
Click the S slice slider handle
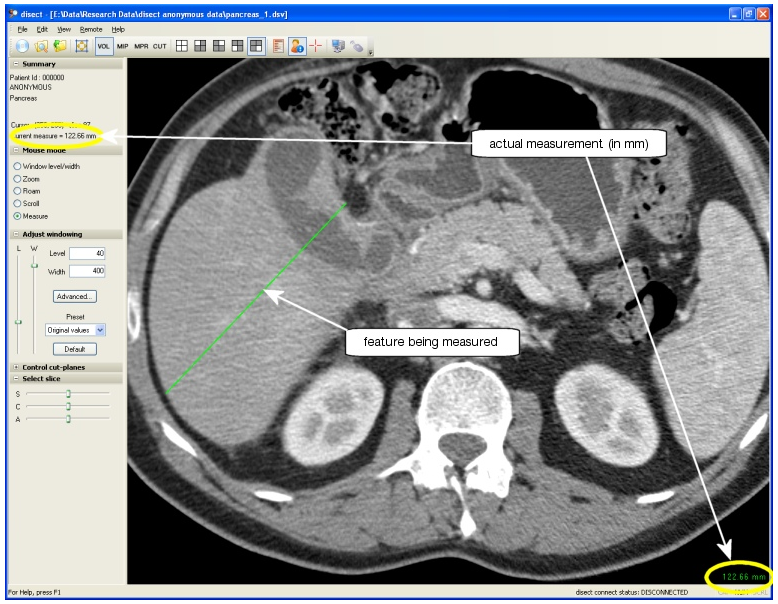click(68, 394)
